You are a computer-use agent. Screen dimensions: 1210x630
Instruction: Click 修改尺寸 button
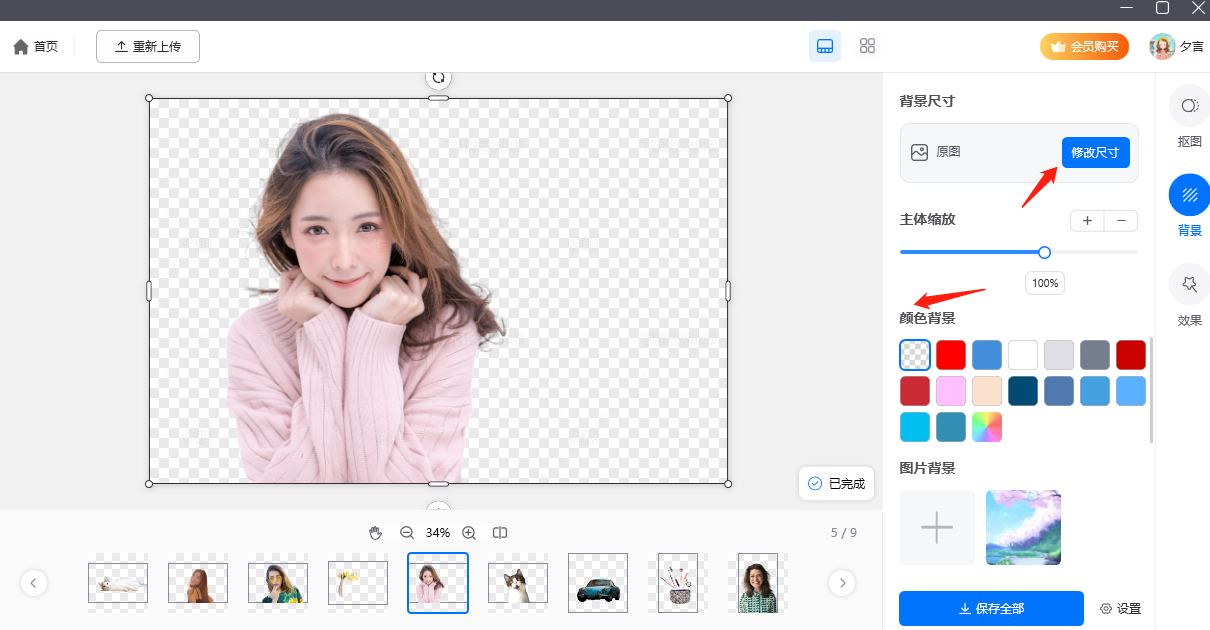[1095, 153]
